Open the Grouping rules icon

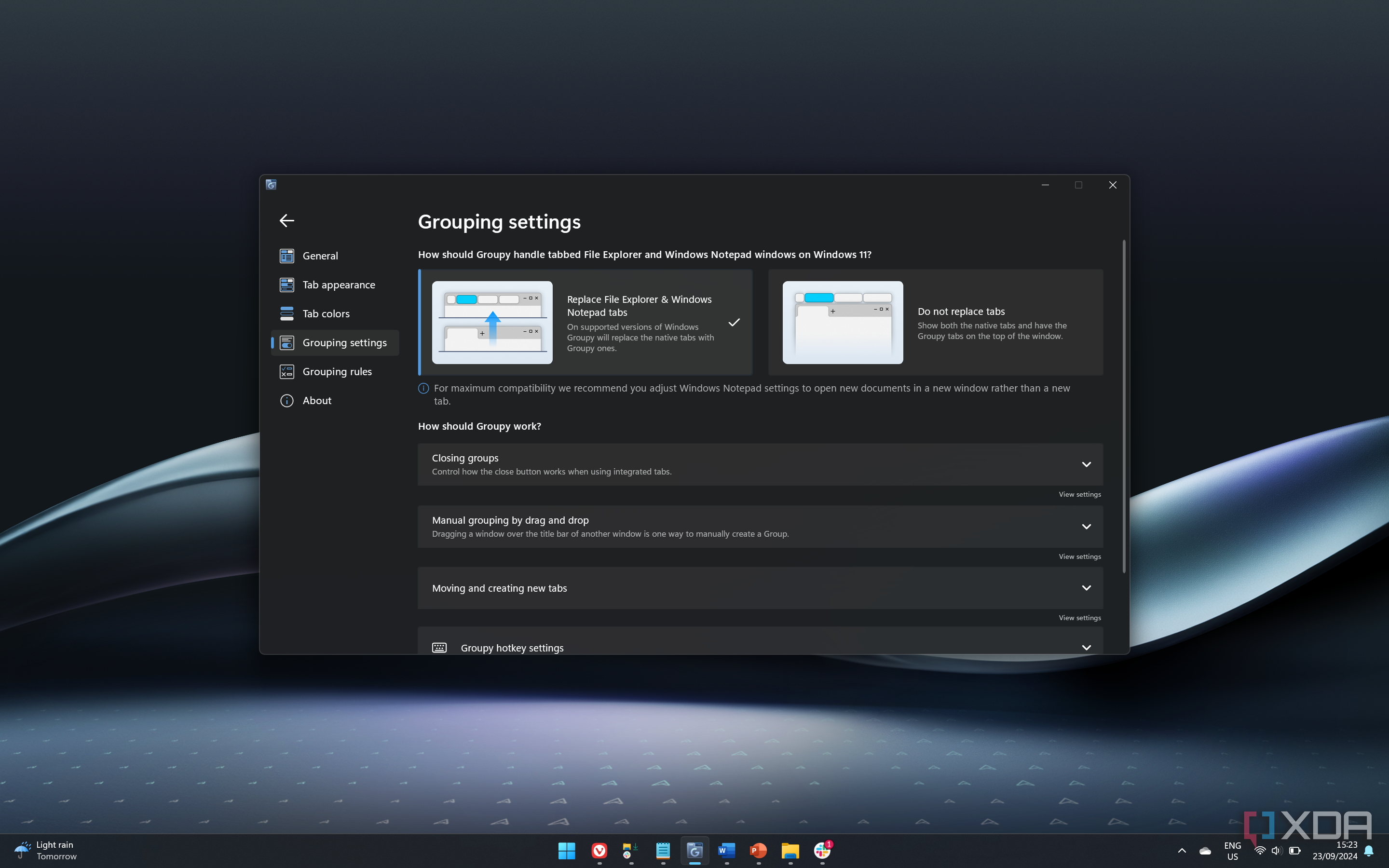click(287, 371)
